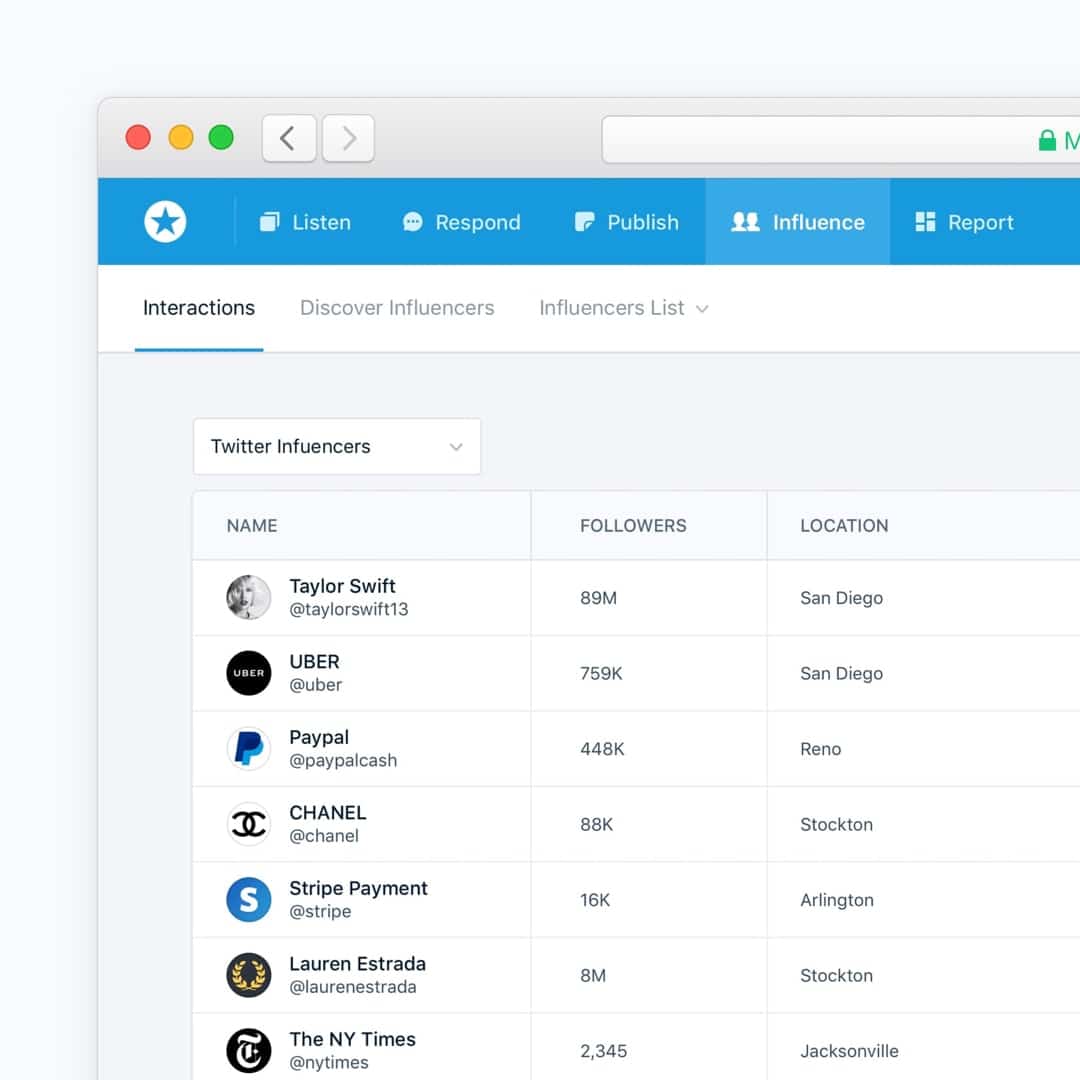Click Taylor Swift's profile picture

click(249, 597)
